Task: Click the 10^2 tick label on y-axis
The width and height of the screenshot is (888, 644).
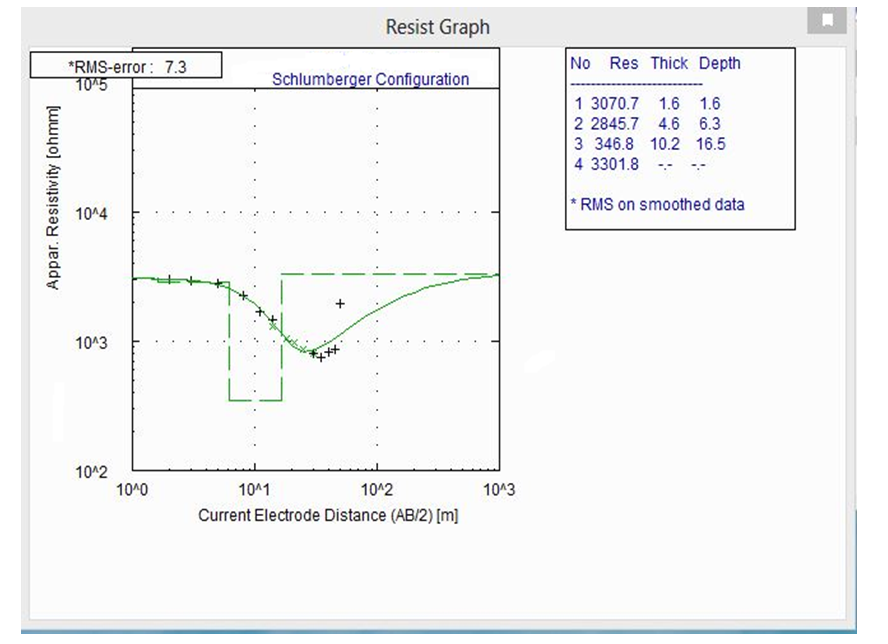Action: 92,470
